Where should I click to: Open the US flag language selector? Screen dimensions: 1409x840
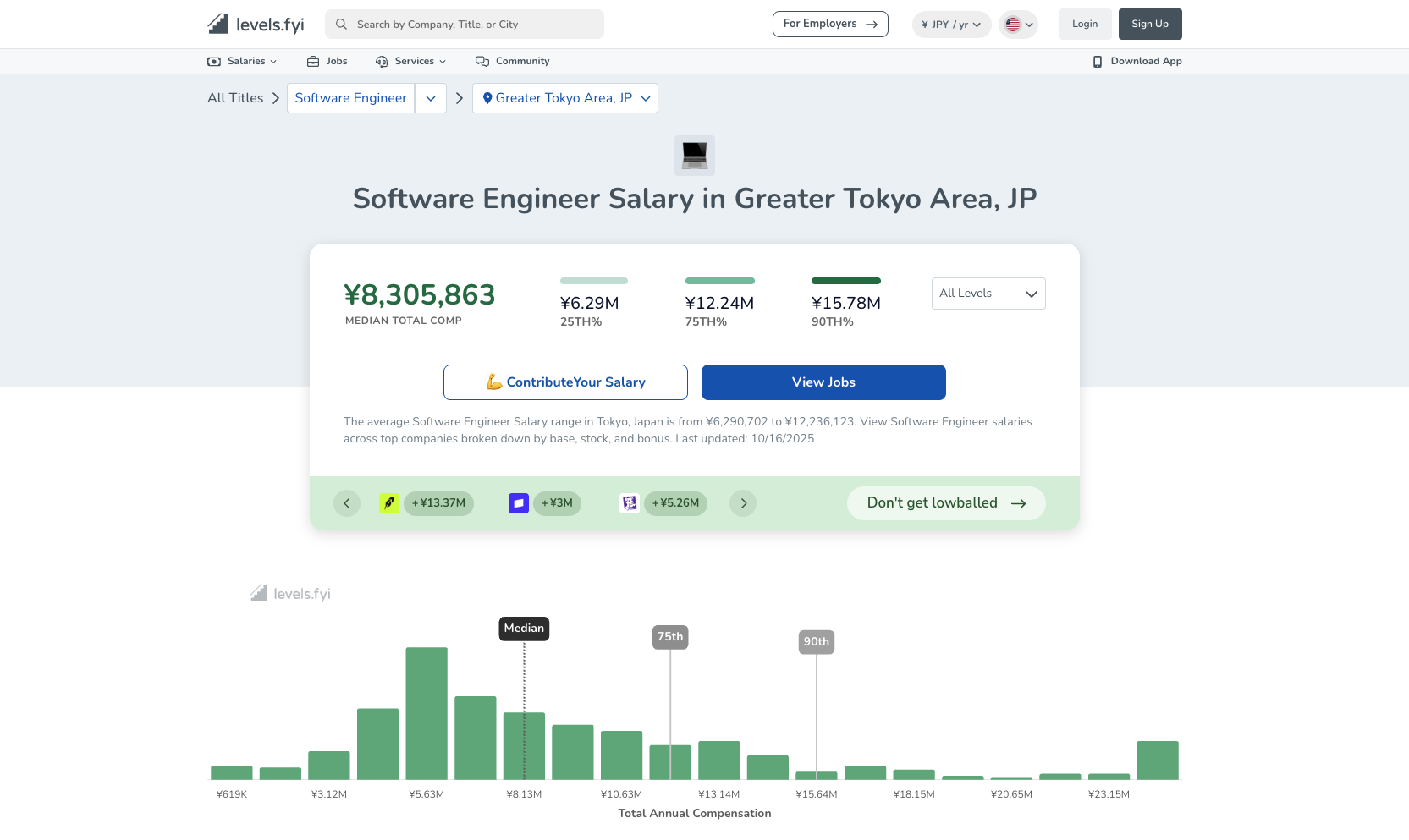[1018, 25]
